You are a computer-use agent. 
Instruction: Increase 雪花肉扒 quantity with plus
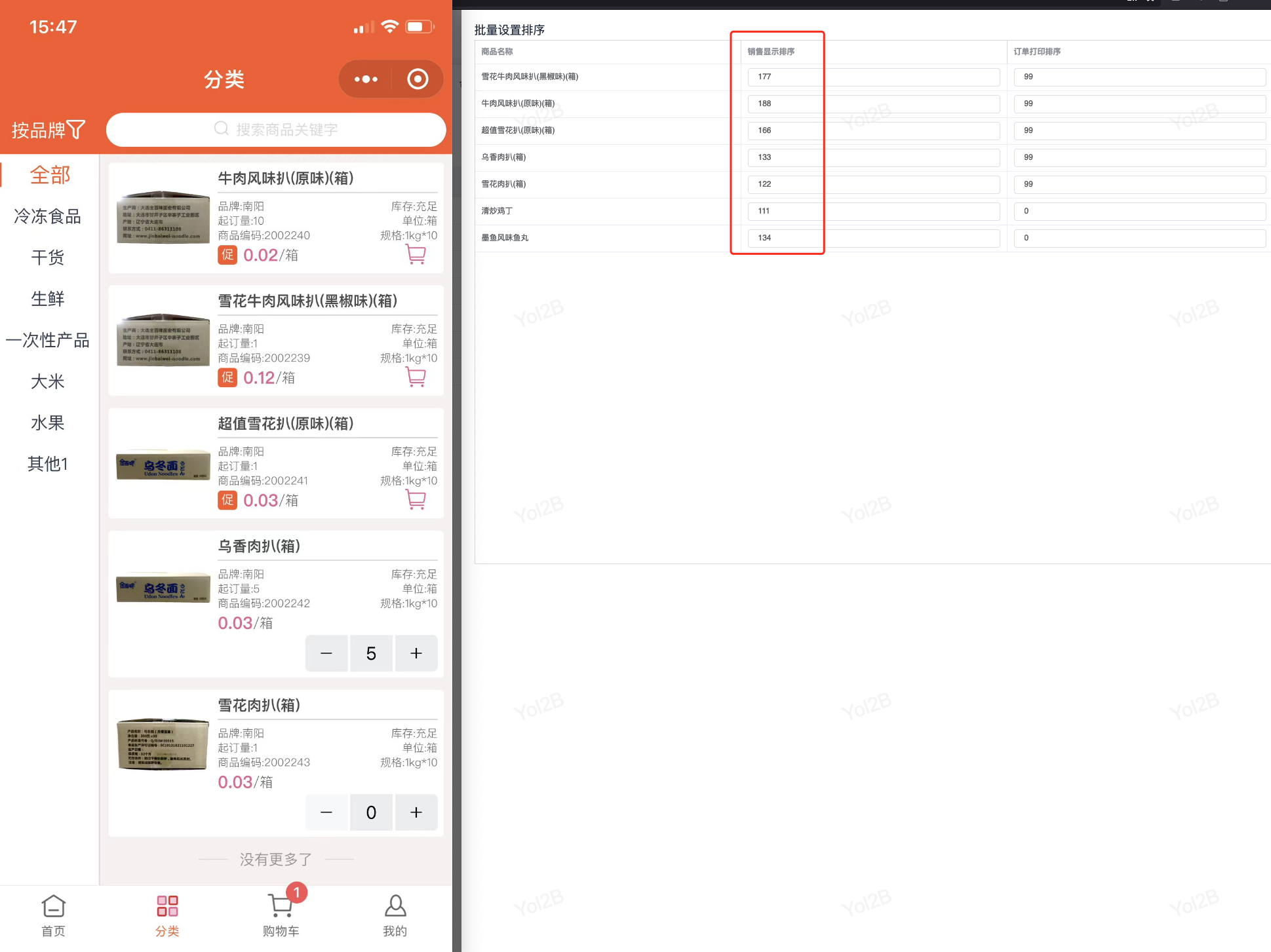pyautogui.click(x=416, y=812)
